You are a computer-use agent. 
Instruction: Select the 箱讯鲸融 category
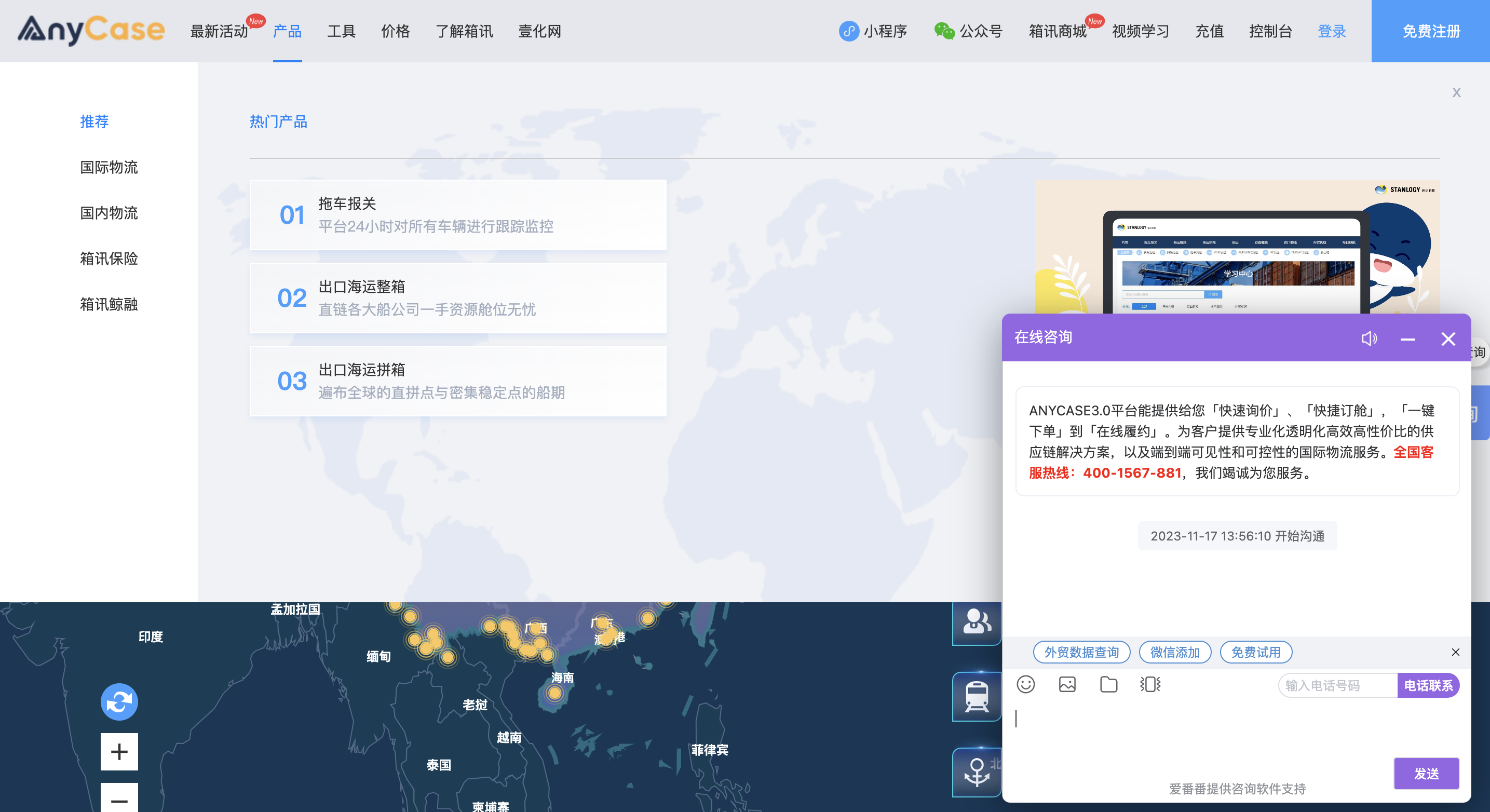[x=109, y=304]
